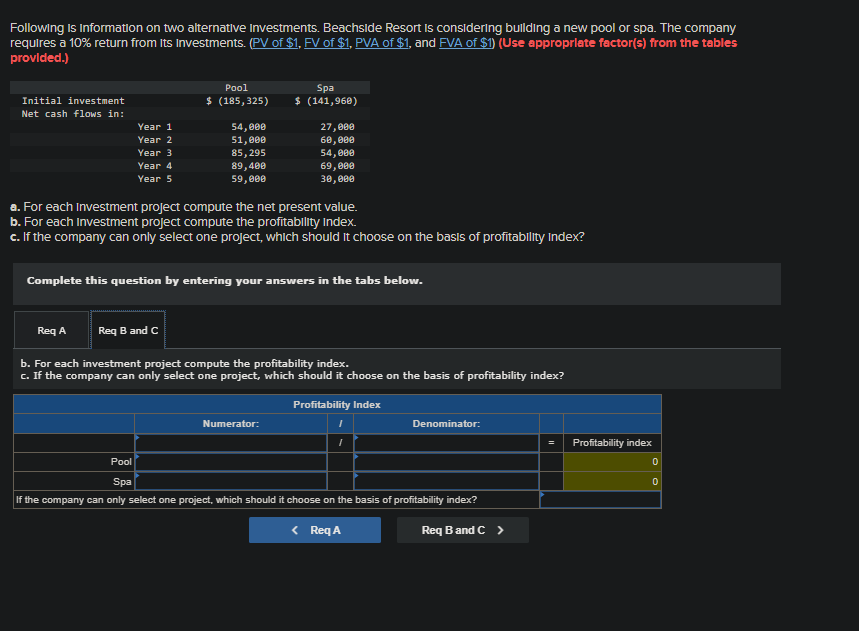Screen dimensions: 859x631
Task: Click the Year 3 row label
Action: click(x=154, y=153)
